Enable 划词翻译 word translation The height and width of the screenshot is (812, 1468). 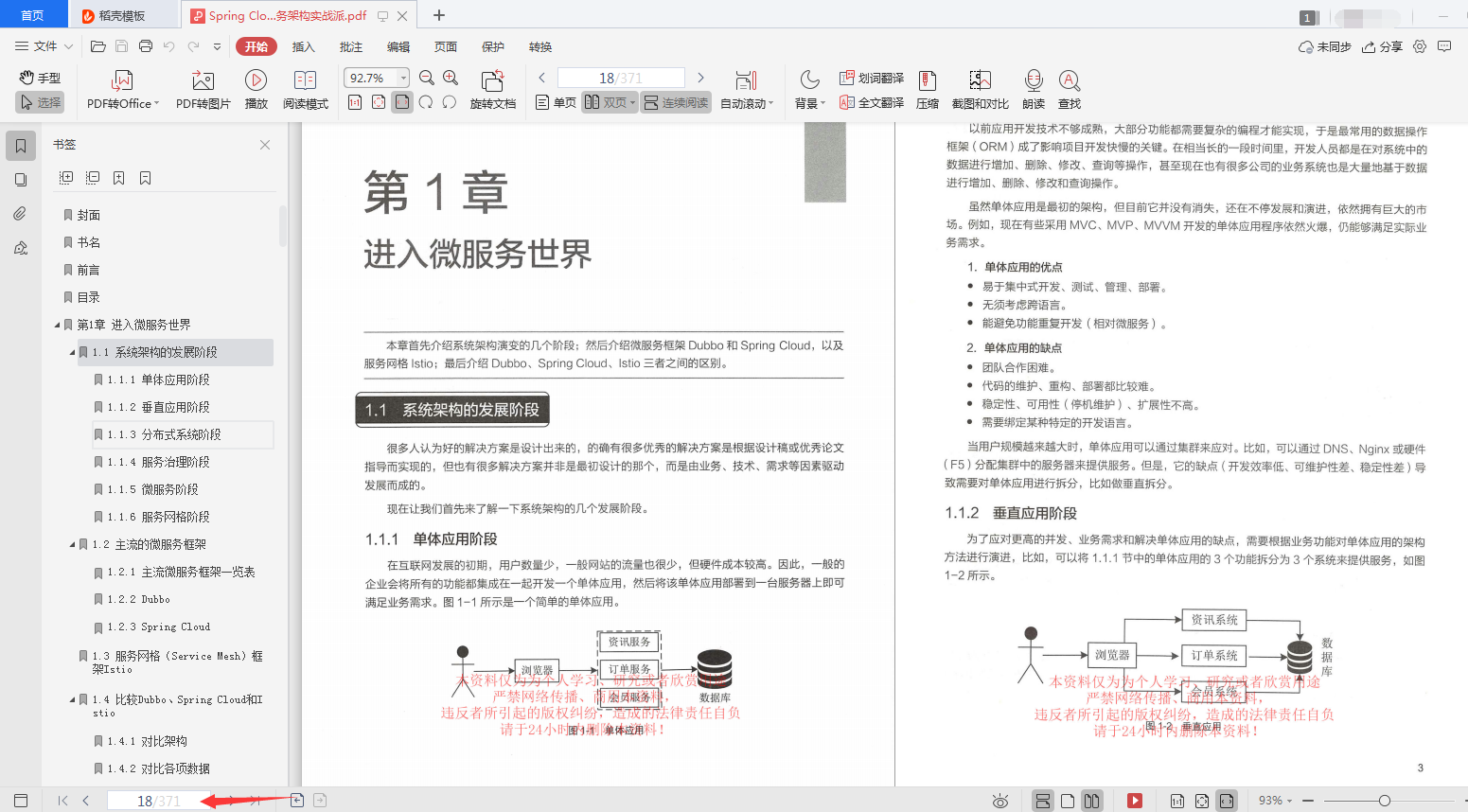(872, 78)
